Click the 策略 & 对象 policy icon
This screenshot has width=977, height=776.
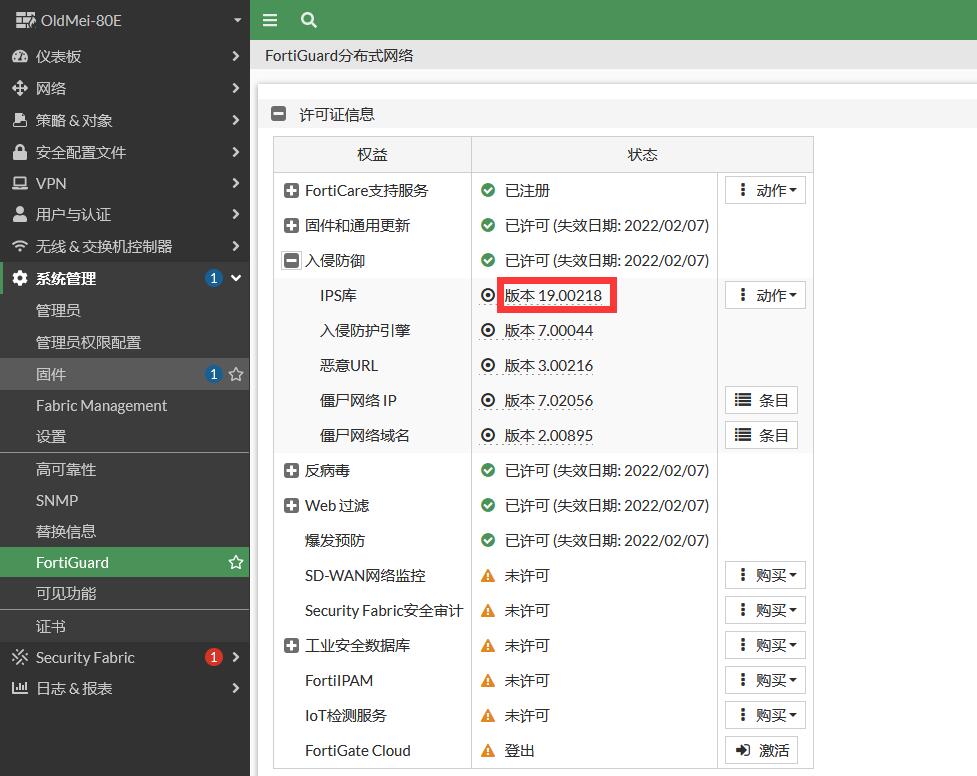tap(20, 120)
